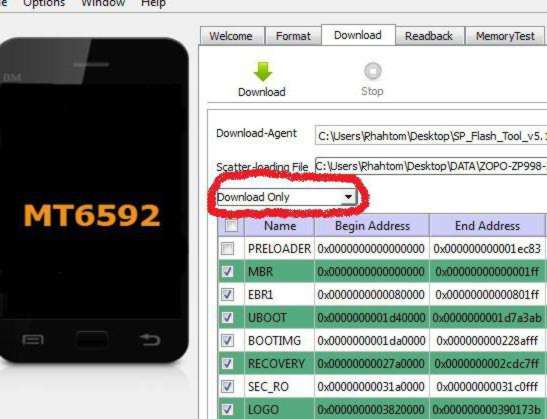
Task: Uncheck the BOOTIMG partition checkbox
Action: 227,341
